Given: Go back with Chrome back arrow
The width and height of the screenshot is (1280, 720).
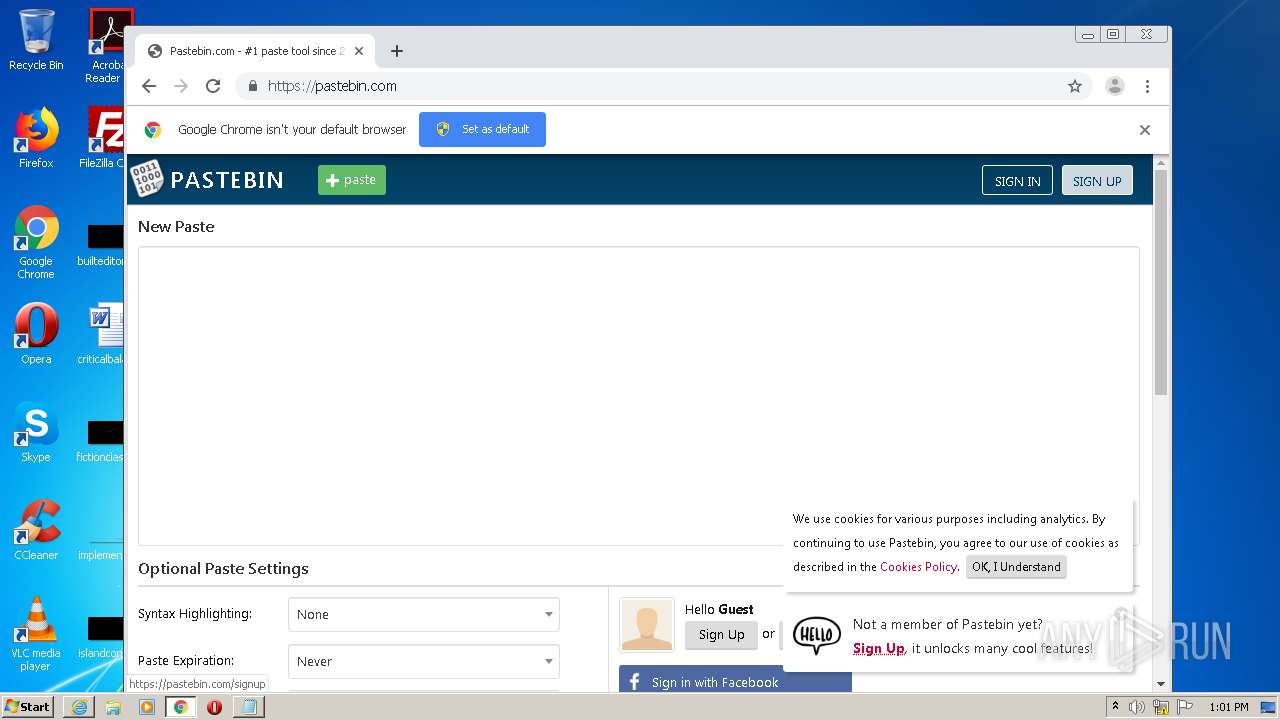Looking at the screenshot, I should pyautogui.click(x=149, y=86).
